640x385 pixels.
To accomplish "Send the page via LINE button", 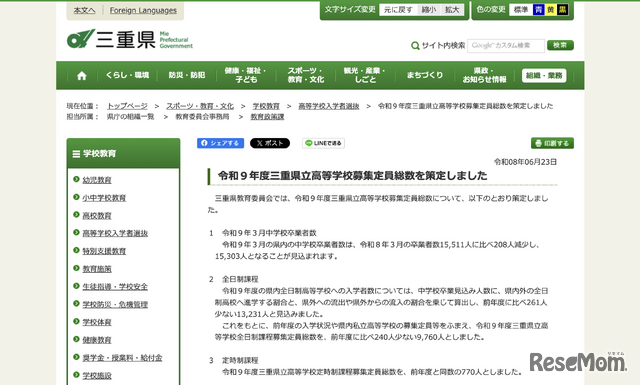I will tap(323, 143).
